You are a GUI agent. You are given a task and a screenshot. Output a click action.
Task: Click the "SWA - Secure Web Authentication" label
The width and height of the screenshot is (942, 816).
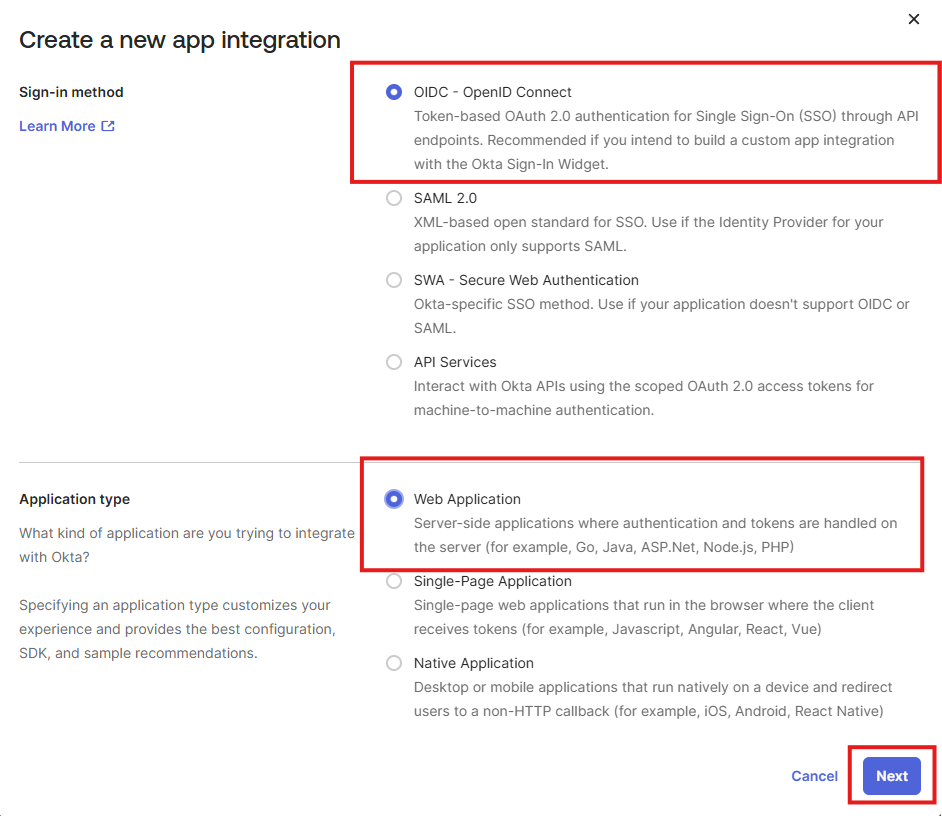click(526, 280)
